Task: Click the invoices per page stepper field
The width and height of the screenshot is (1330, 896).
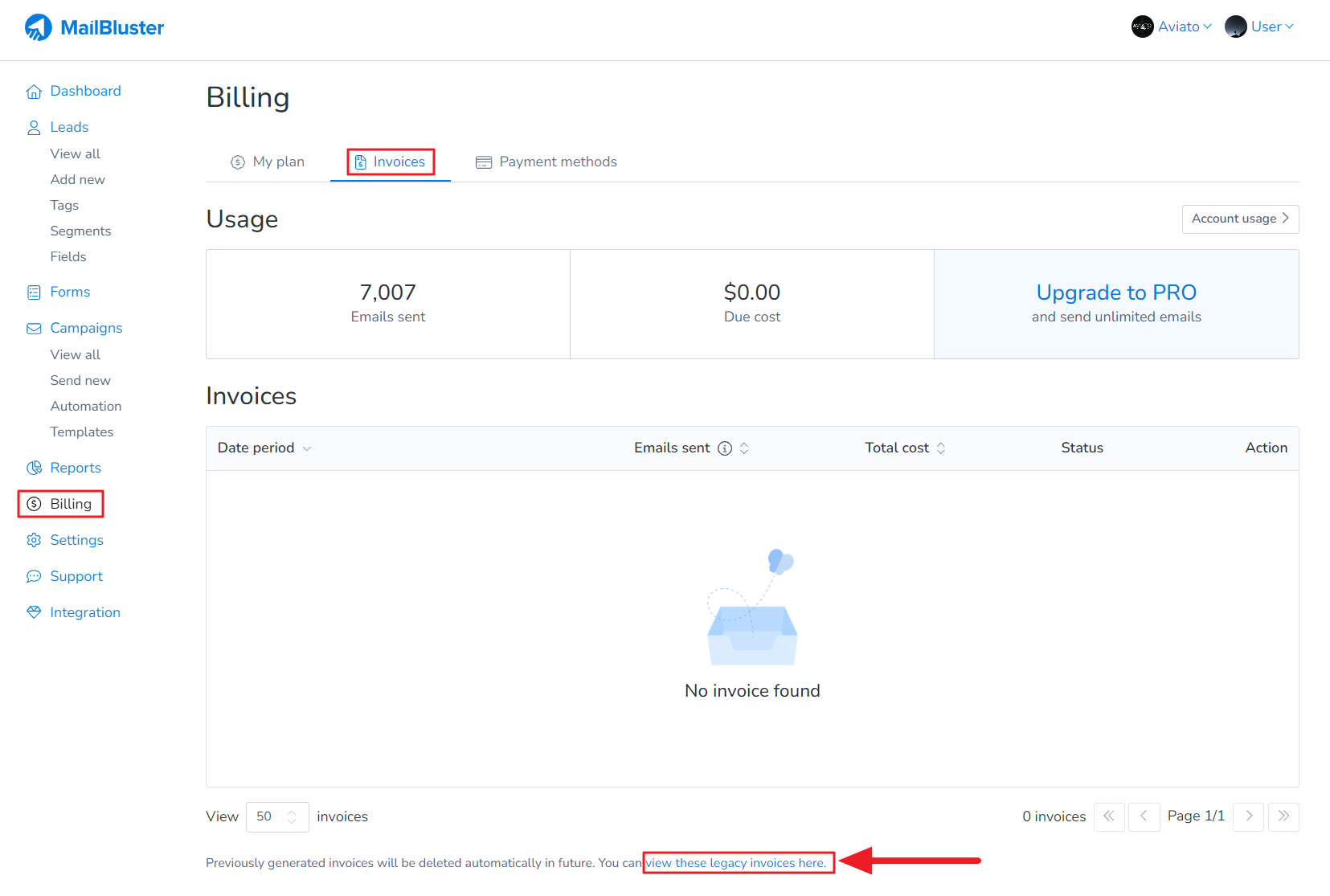Action: tap(276, 816)
